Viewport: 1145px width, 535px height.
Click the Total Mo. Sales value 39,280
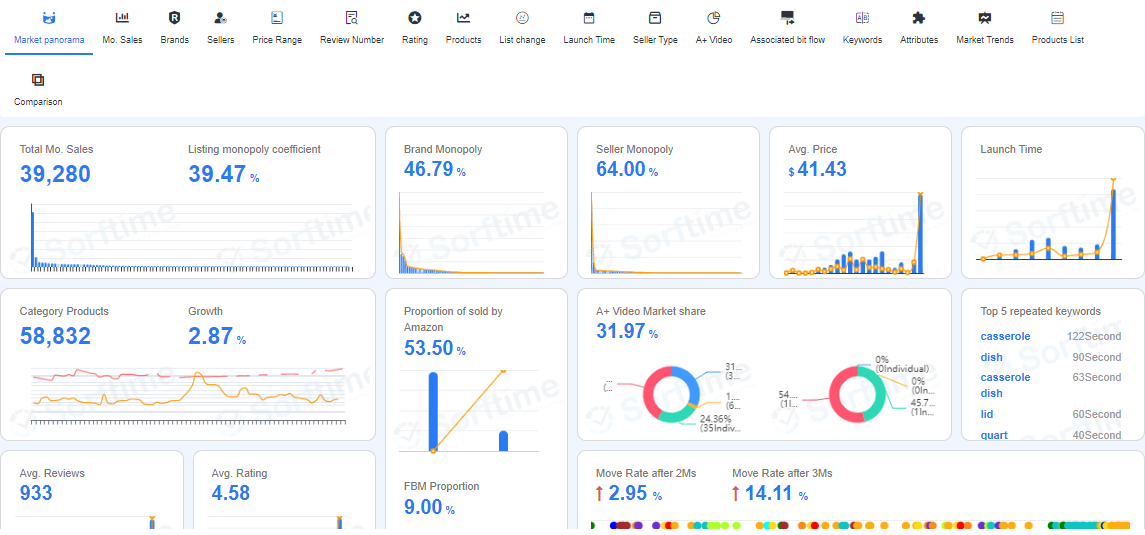tap(55, 175)
